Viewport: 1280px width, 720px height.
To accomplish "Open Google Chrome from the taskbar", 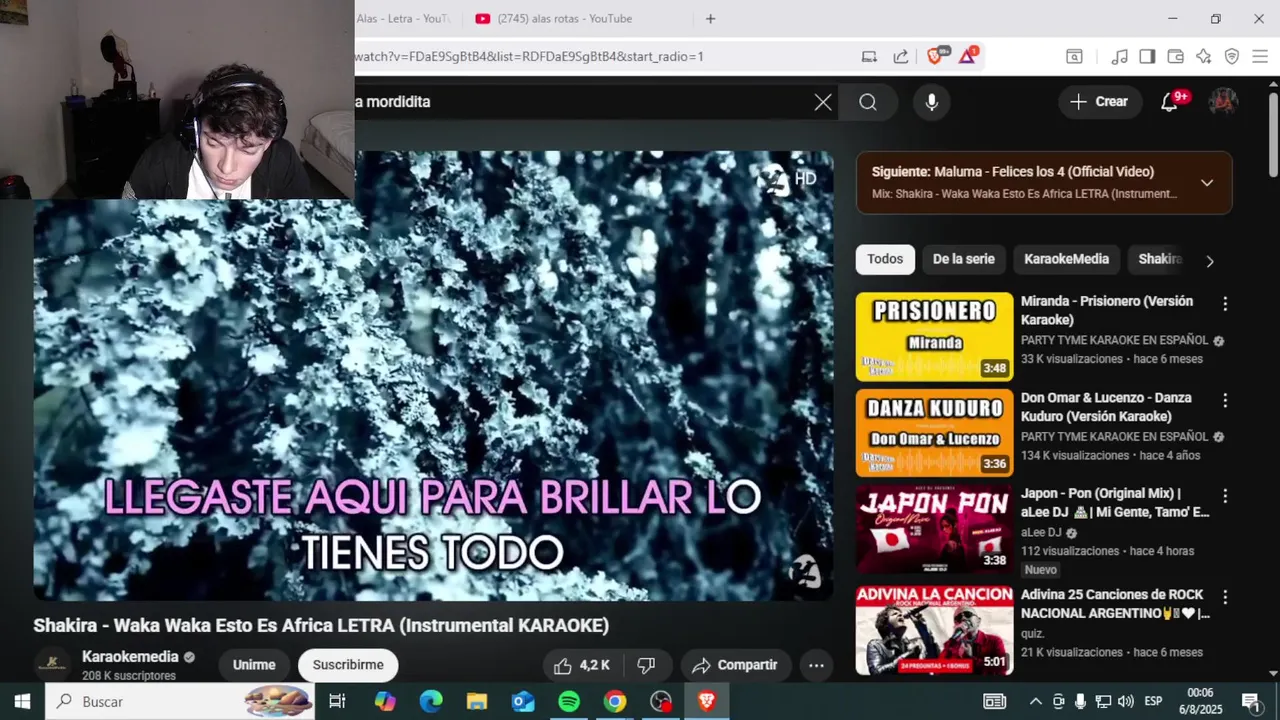I will [615, 701].
